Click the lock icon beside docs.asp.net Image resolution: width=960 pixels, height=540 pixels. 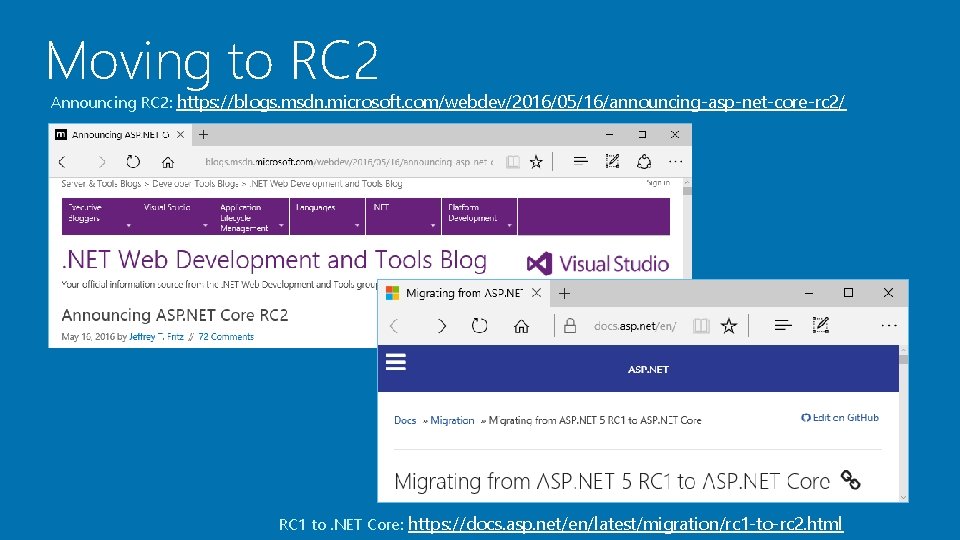click(570, 325)
